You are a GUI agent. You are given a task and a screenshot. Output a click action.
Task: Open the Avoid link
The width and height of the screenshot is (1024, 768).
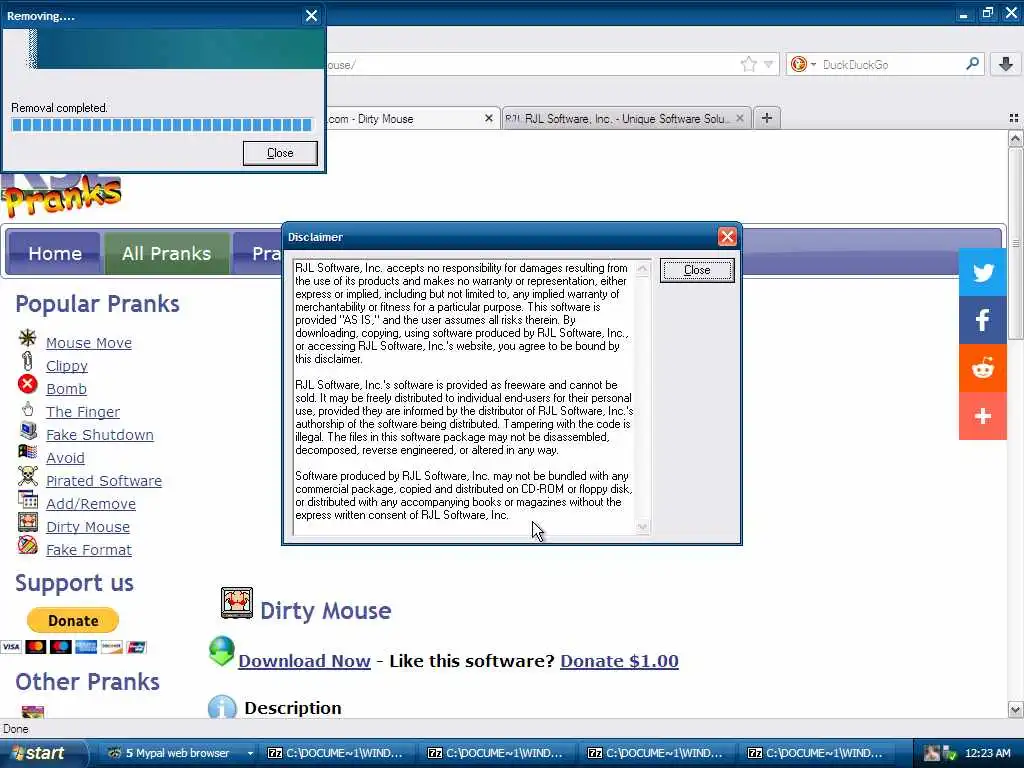(x=65, y=458)
